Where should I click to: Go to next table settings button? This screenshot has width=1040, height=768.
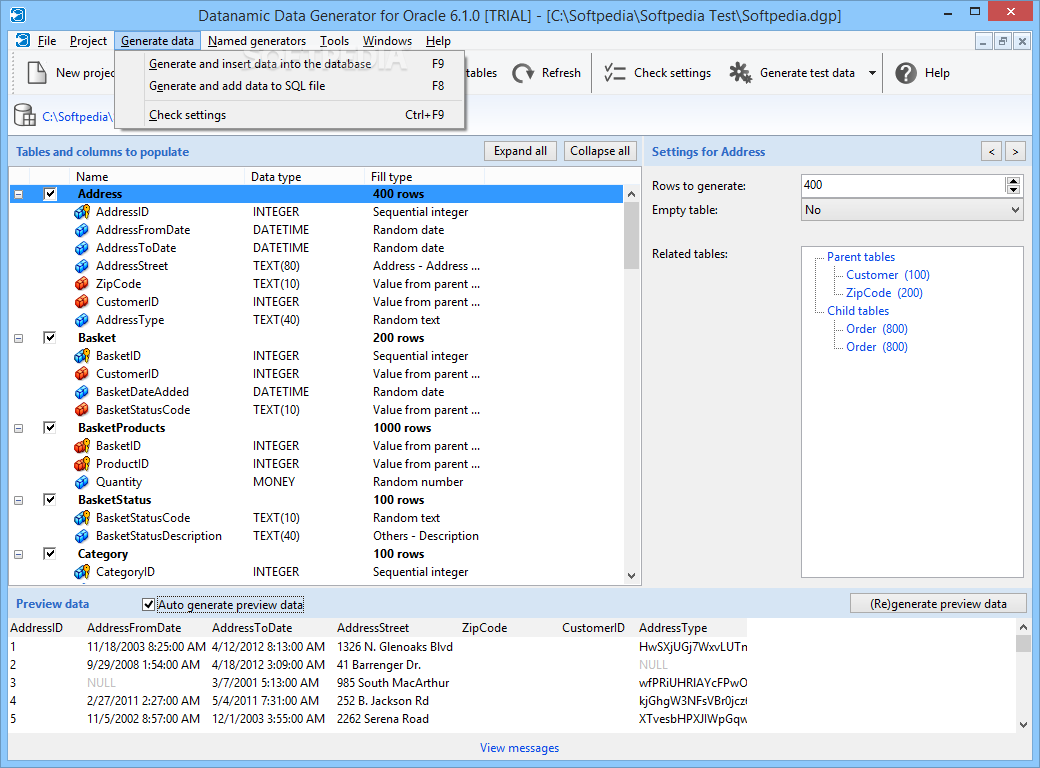click(x=1015, y=152)
